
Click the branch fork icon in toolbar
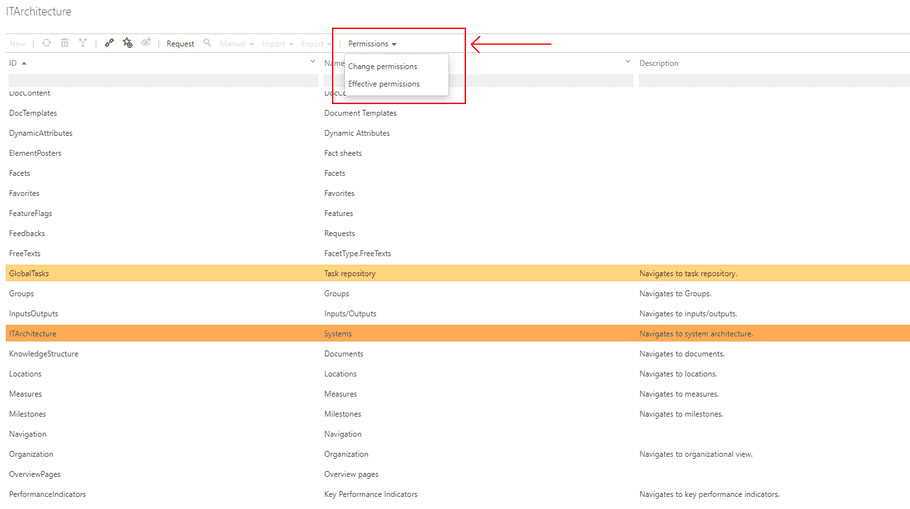82,43
